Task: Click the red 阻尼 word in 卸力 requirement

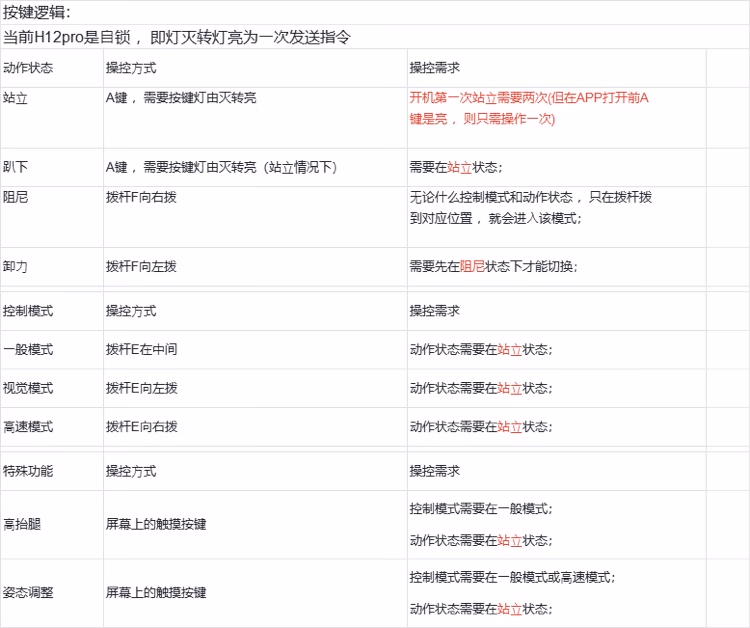Action: tap(471, 266)
